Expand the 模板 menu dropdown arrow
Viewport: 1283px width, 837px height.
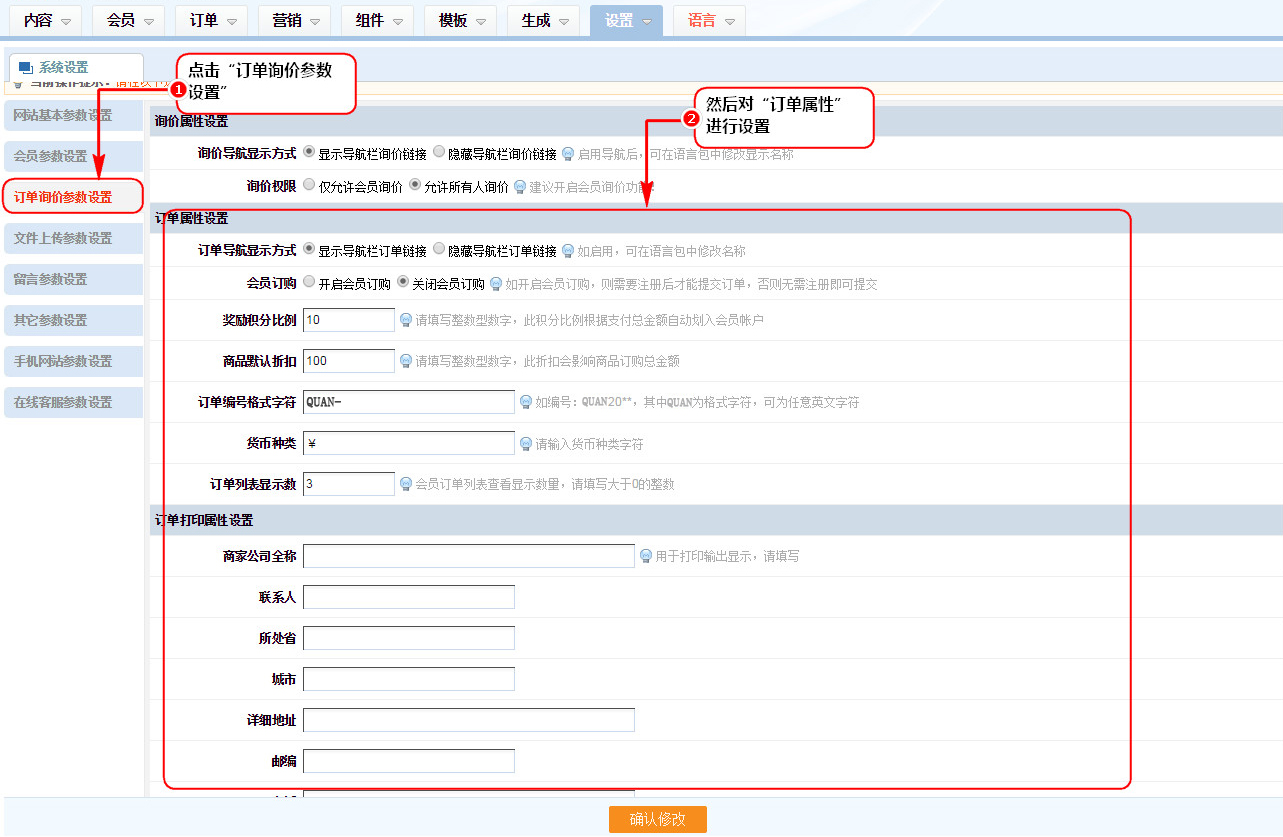tap(481, 22)
